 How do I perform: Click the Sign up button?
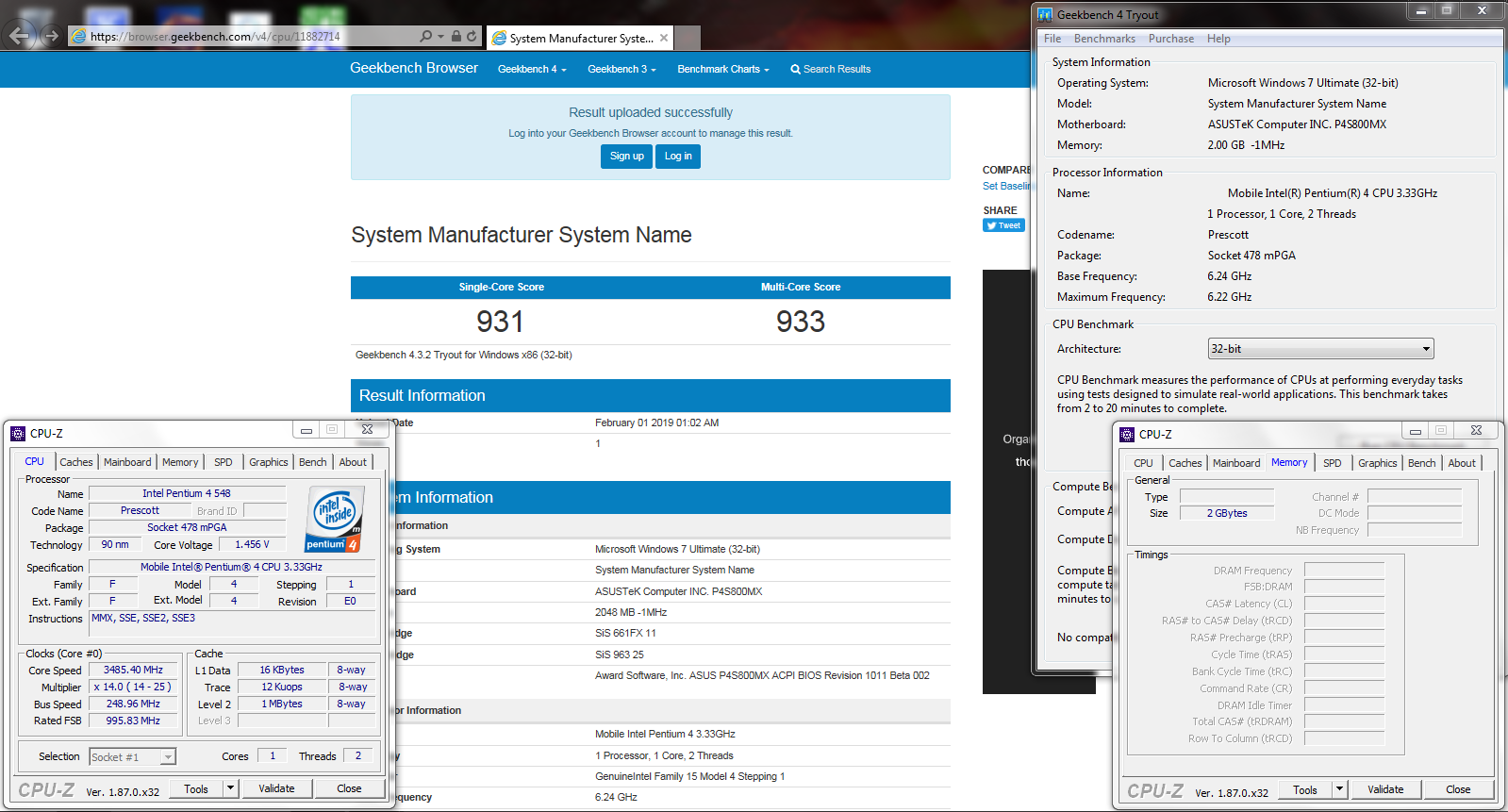[626, 157]
